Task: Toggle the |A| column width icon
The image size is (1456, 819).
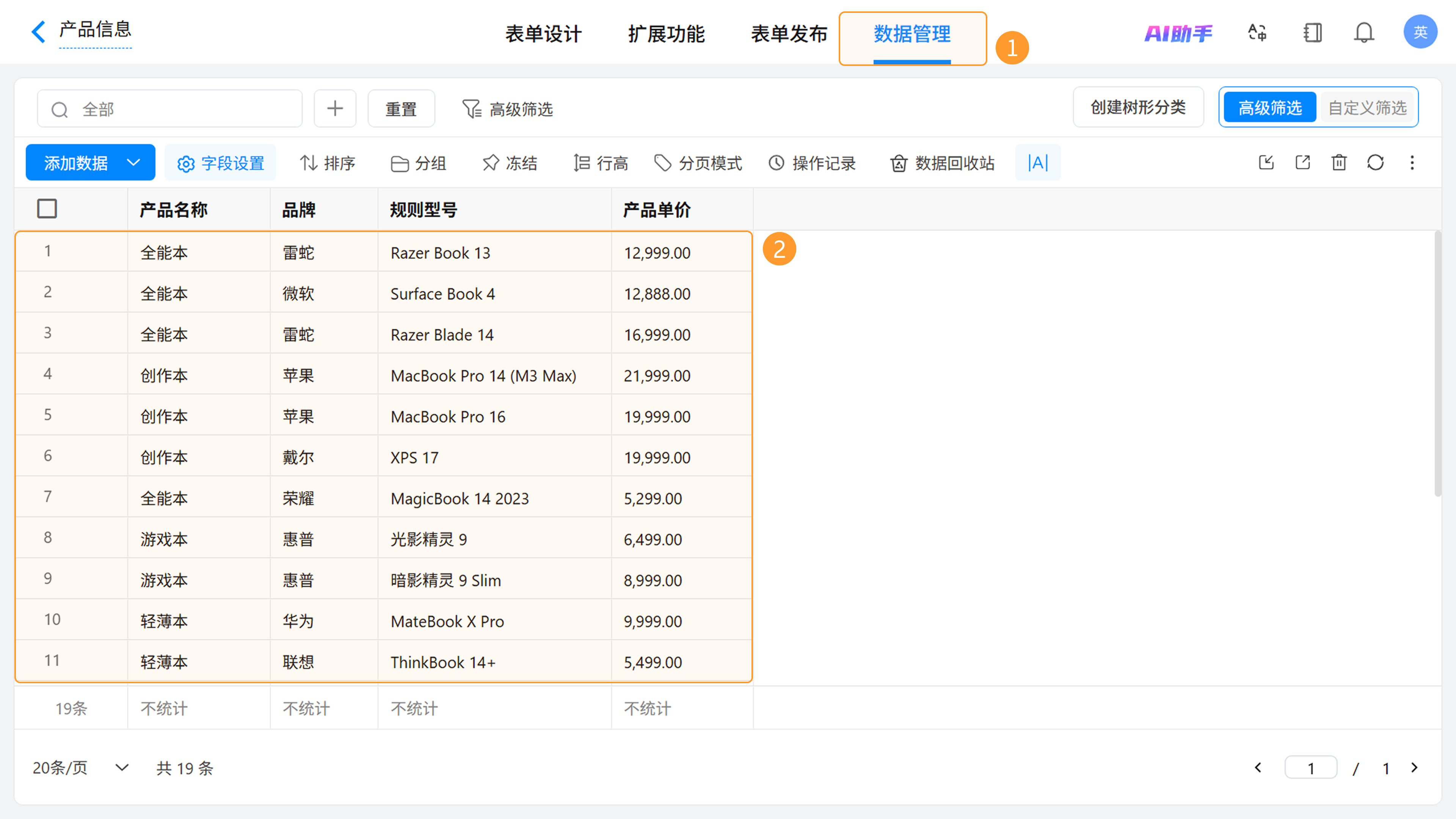Action: coord(1038,163)
